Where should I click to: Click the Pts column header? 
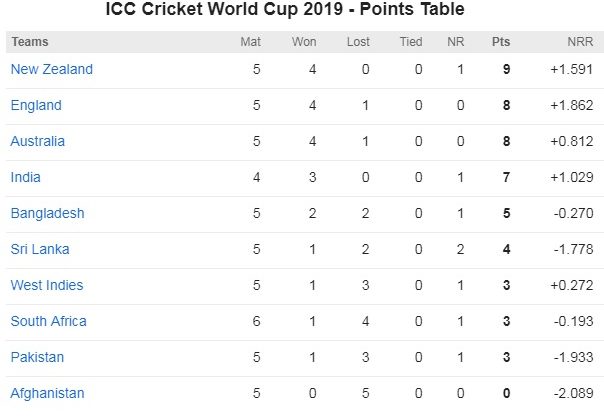(x=501, y=42)
